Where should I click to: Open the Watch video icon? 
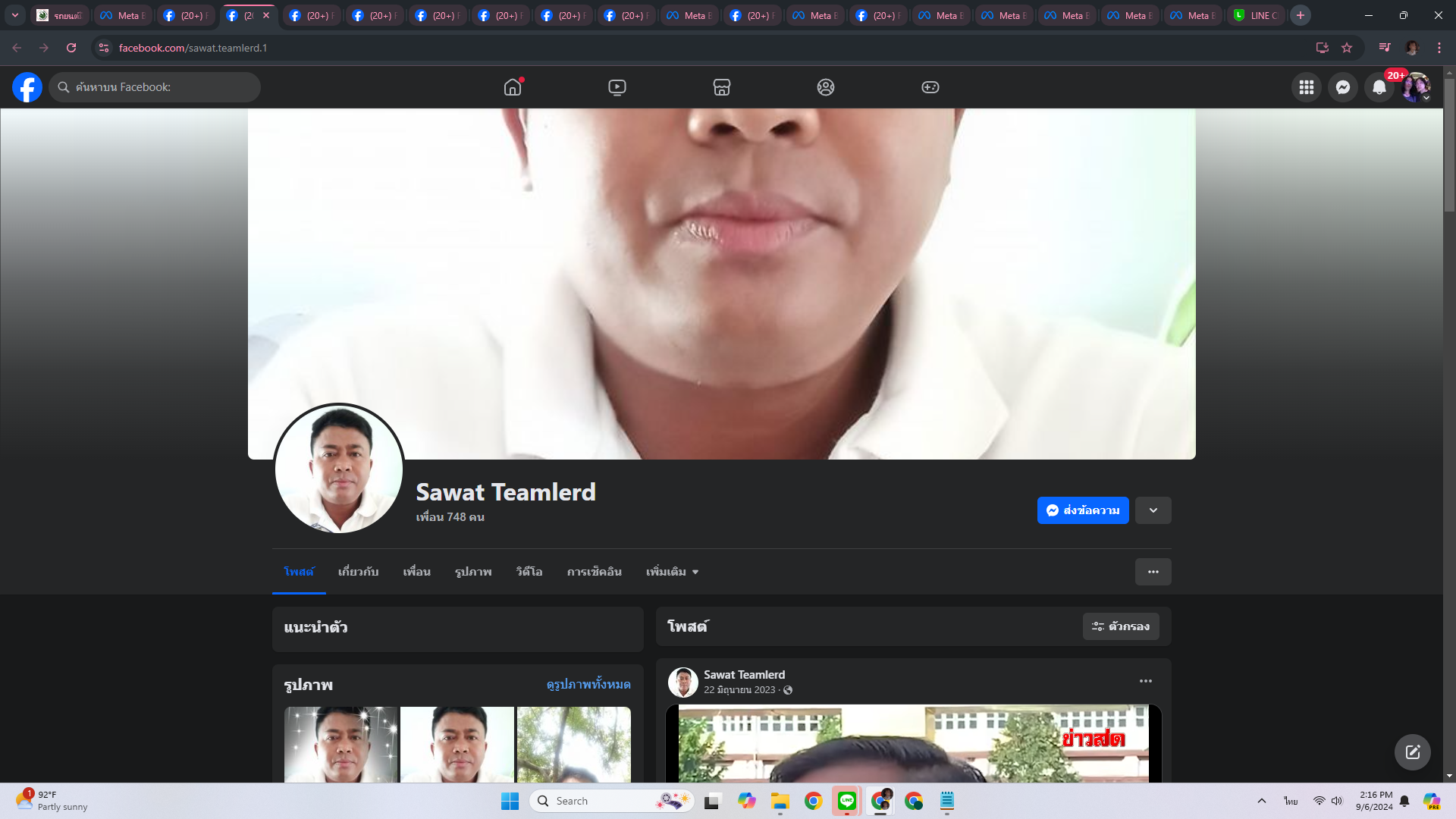pyautogui.click(x=617, y=87)
